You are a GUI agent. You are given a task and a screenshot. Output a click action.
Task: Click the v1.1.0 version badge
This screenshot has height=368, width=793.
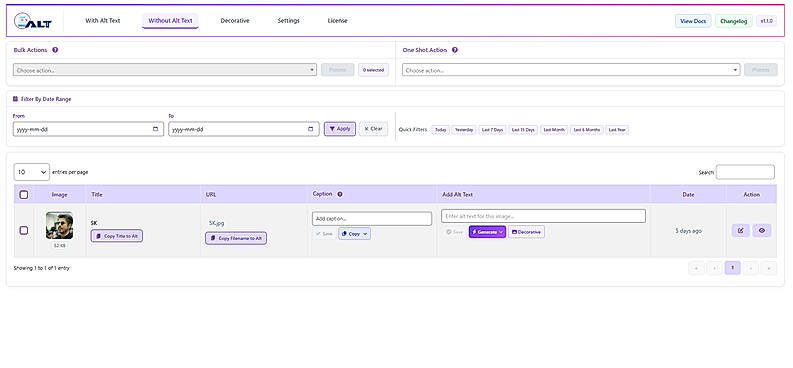(766, 21)
